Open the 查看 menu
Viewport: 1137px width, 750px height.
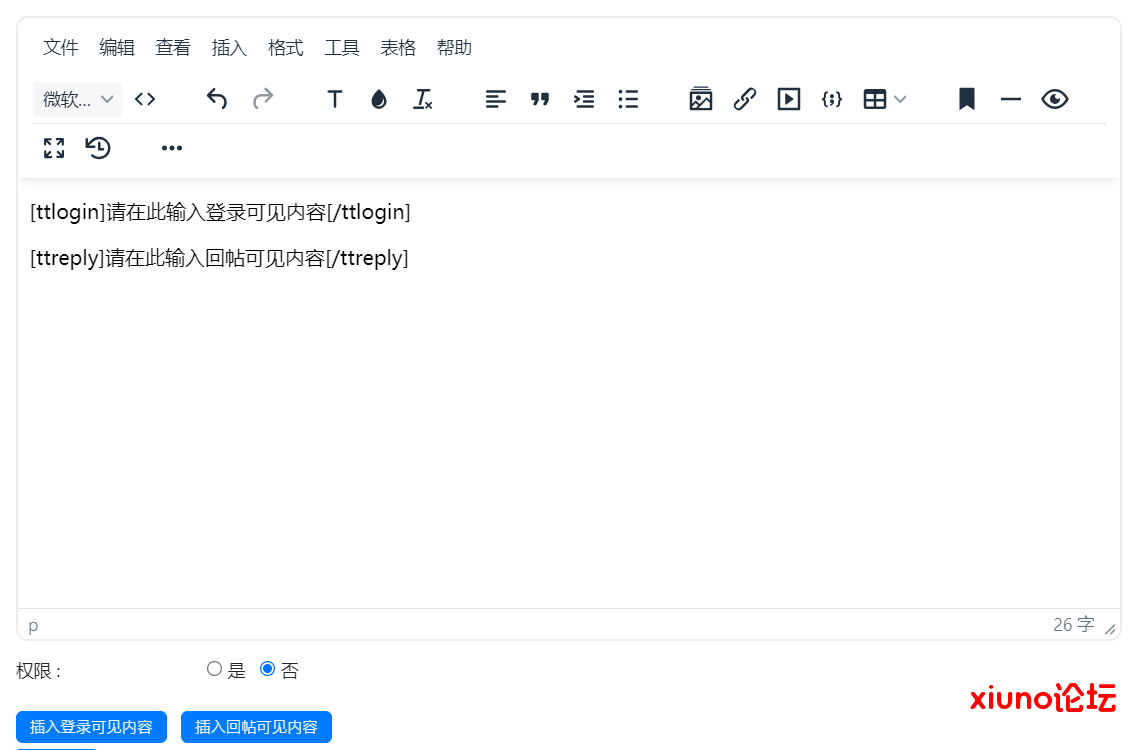point(173,48)
